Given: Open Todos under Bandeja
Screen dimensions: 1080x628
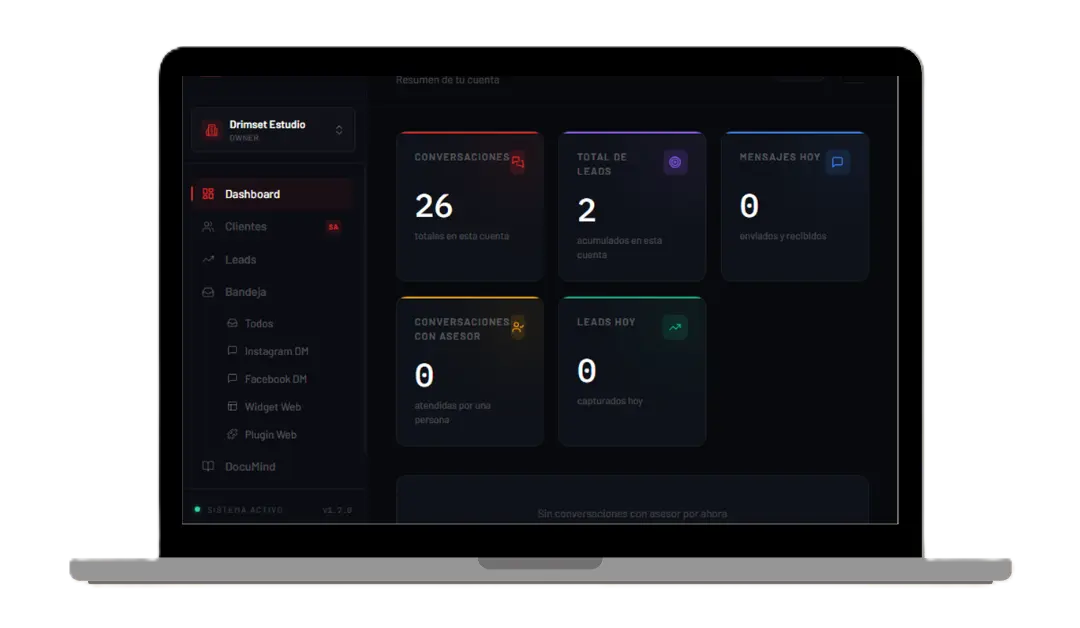Looking at the screenshot, I should click(x=259, y=324).
